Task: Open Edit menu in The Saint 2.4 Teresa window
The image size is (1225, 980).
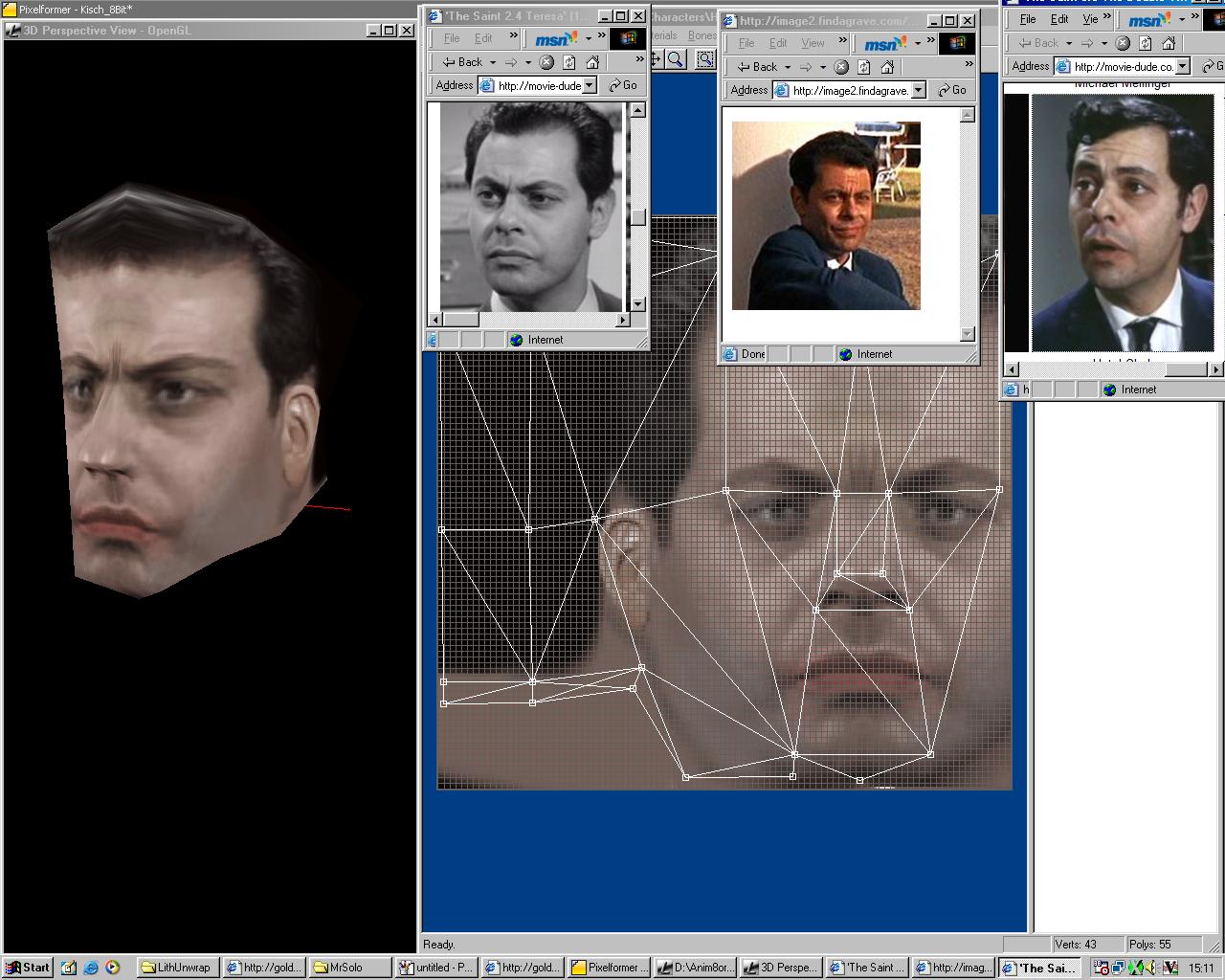Action: click(x=483, y=38)
